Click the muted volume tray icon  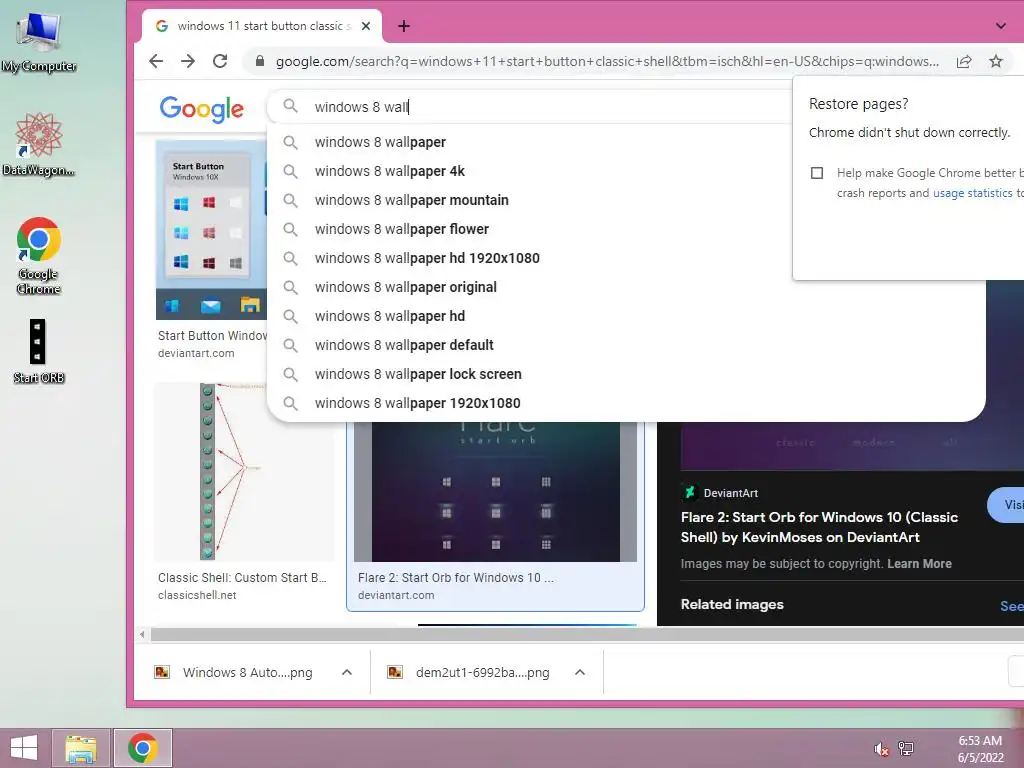point(881,748)
